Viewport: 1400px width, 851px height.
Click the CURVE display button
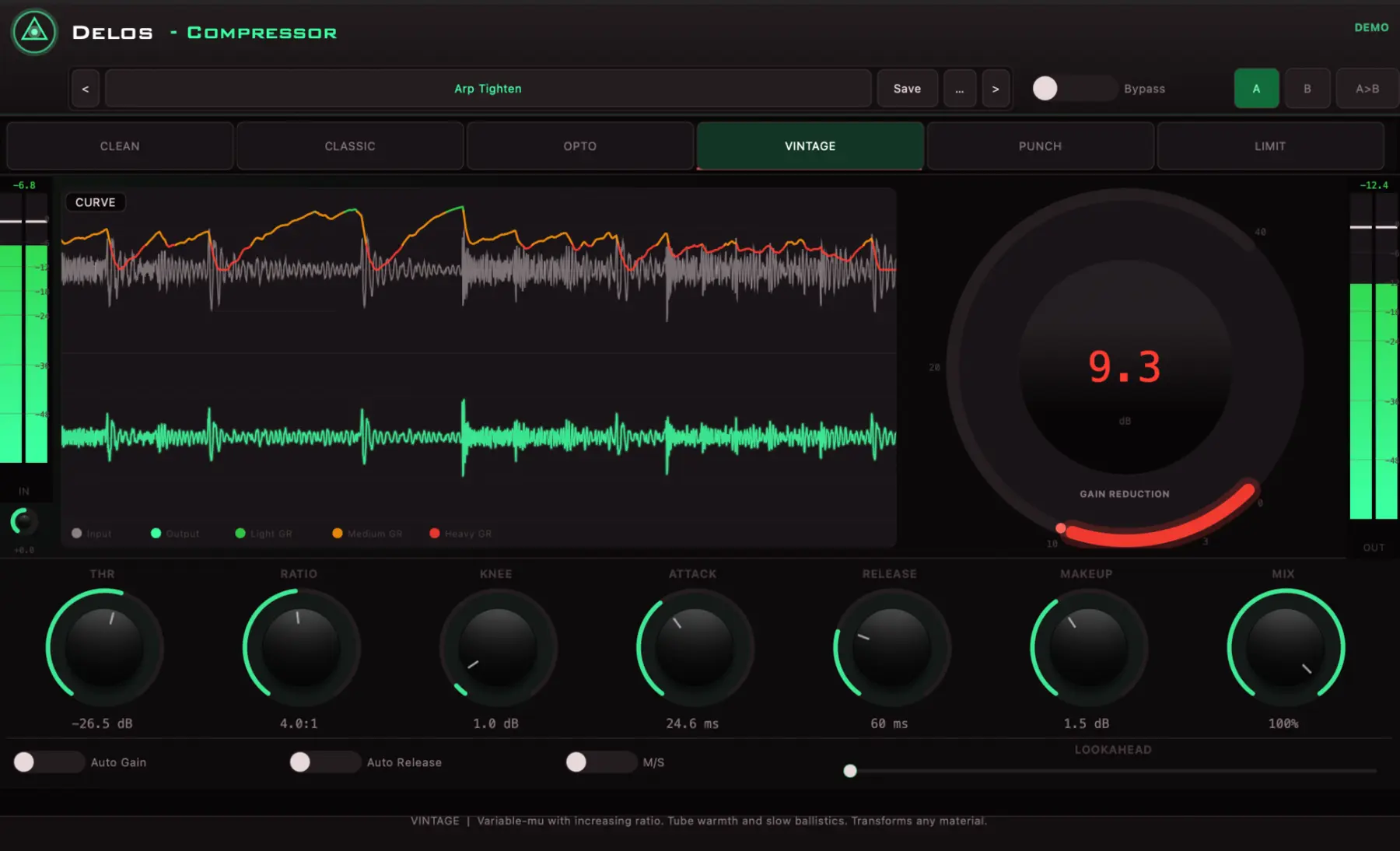96,202
